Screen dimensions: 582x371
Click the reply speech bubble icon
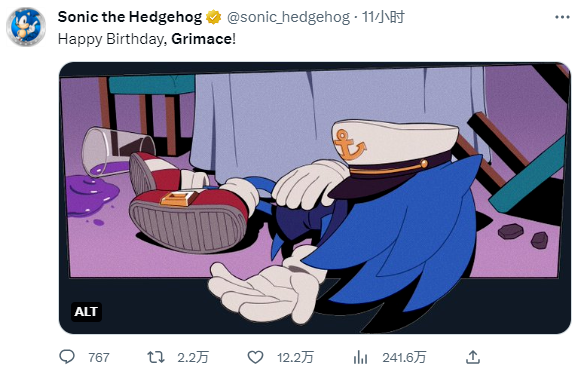(67, 357)
